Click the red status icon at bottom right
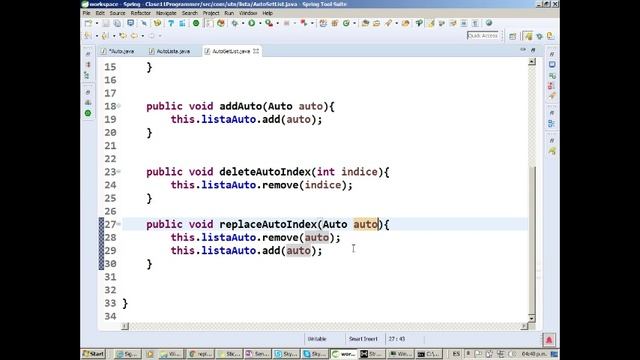The image size is (640, 360). [549, 340]
